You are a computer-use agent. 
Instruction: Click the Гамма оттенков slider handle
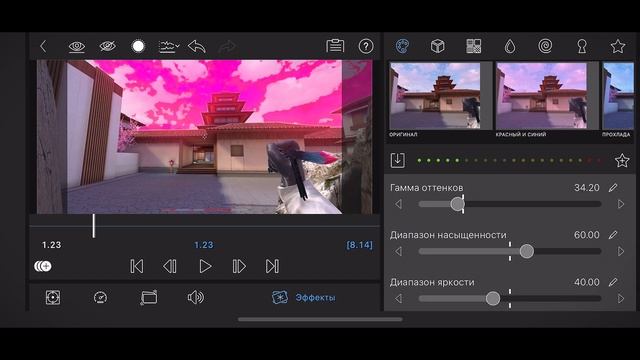tap(458, 204)
